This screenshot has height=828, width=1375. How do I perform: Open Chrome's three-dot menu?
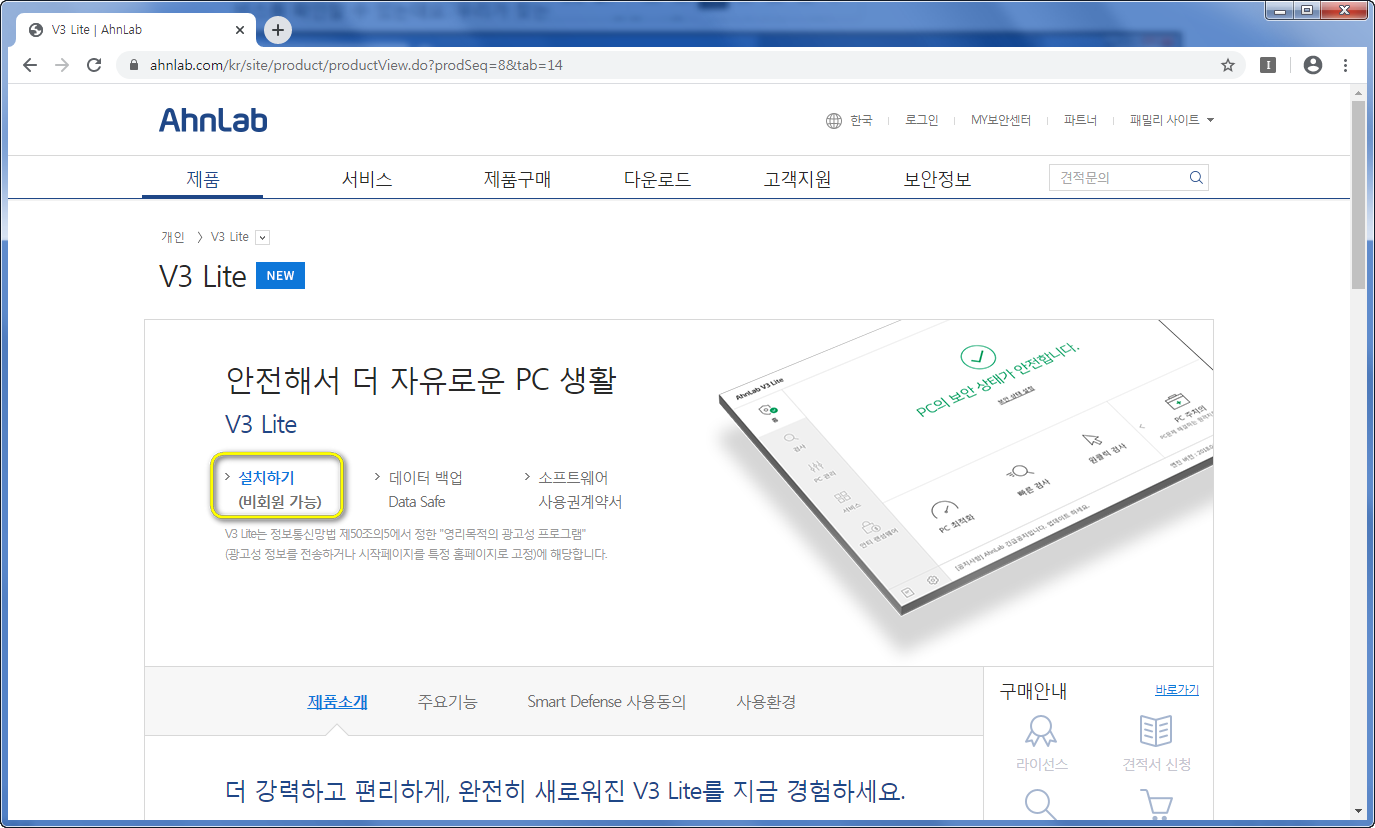click(x=1346, y=65)
